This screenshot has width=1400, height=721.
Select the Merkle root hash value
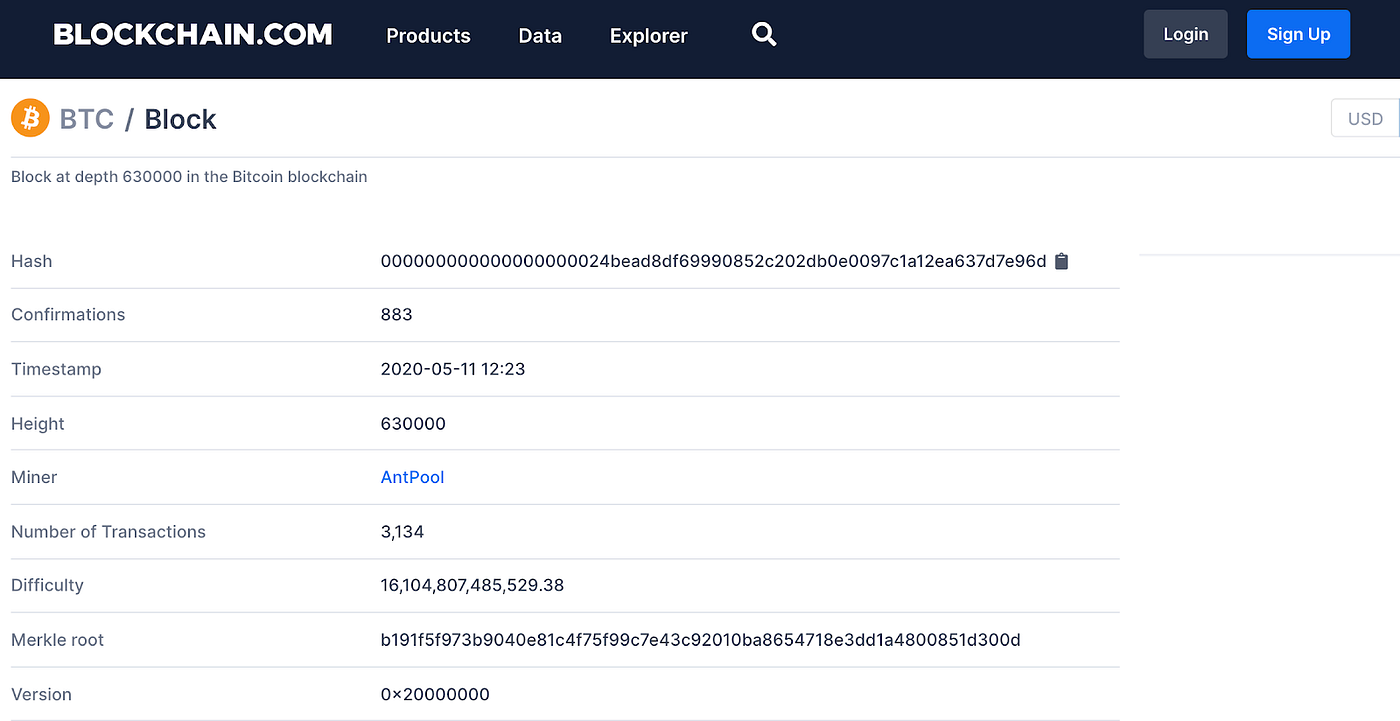700,640
